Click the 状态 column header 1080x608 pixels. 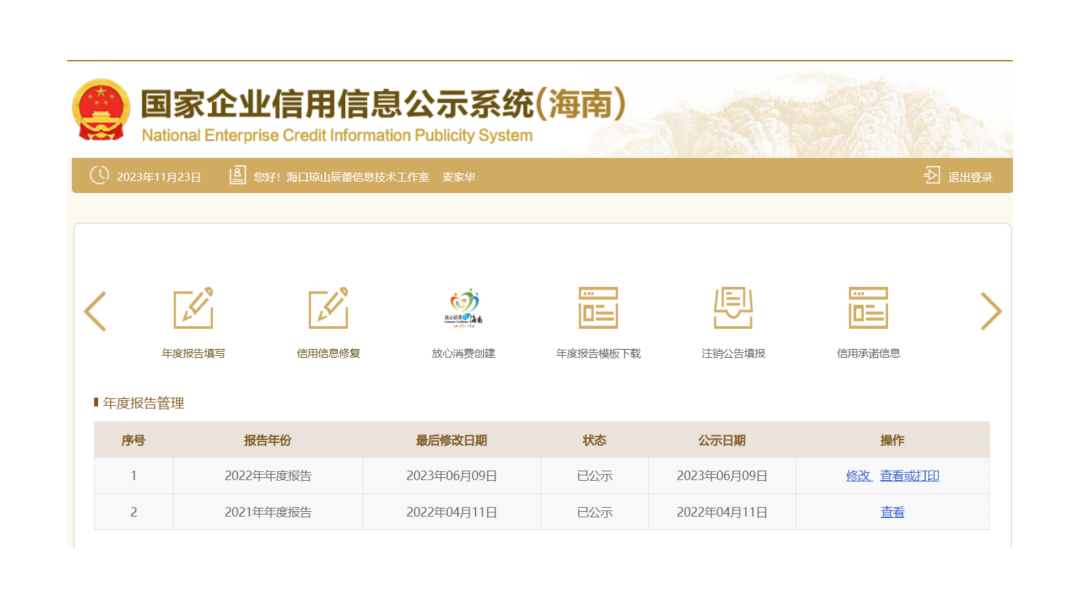point(594,440)
